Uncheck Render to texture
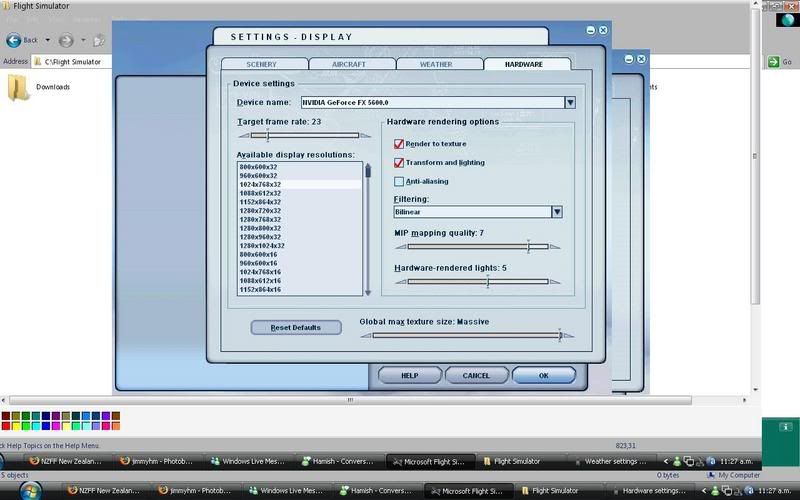 [x=399, y=144]
